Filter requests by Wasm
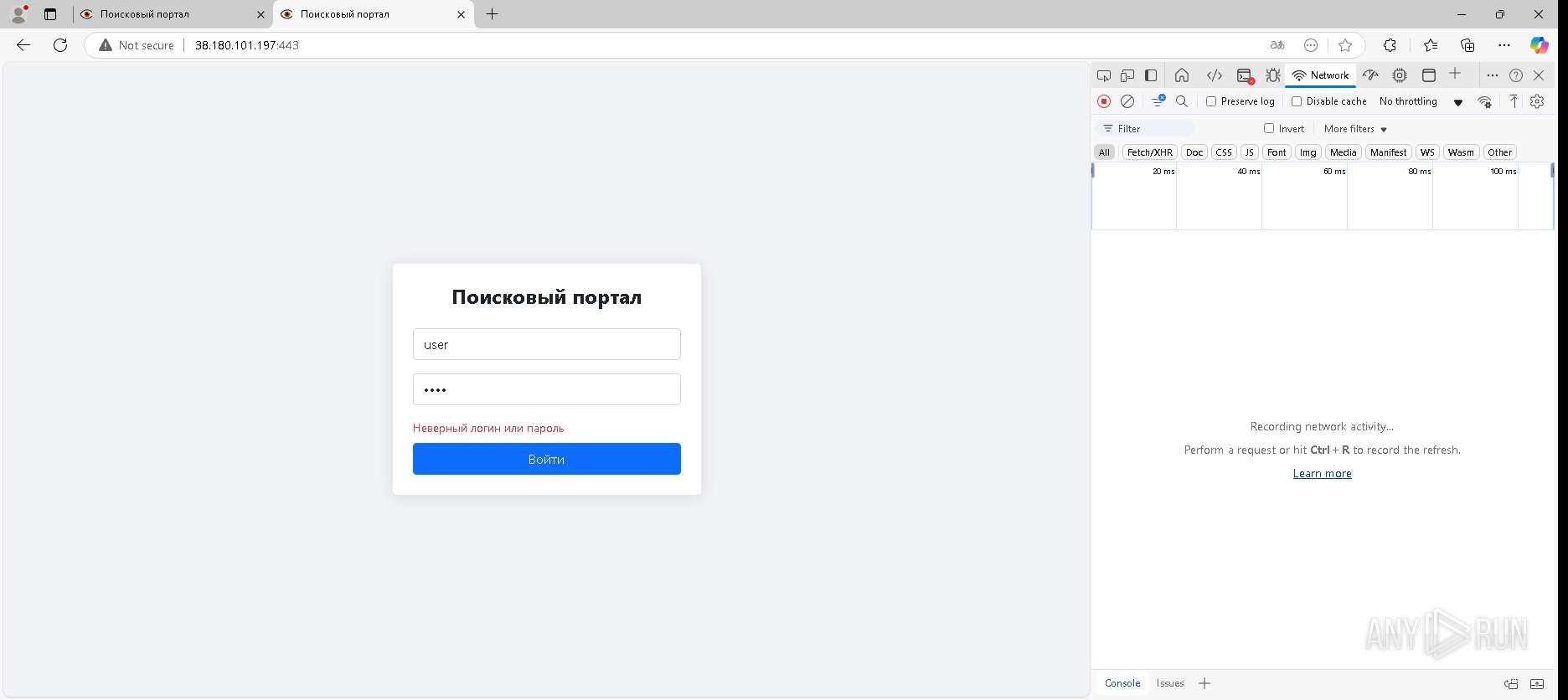 1461,152
